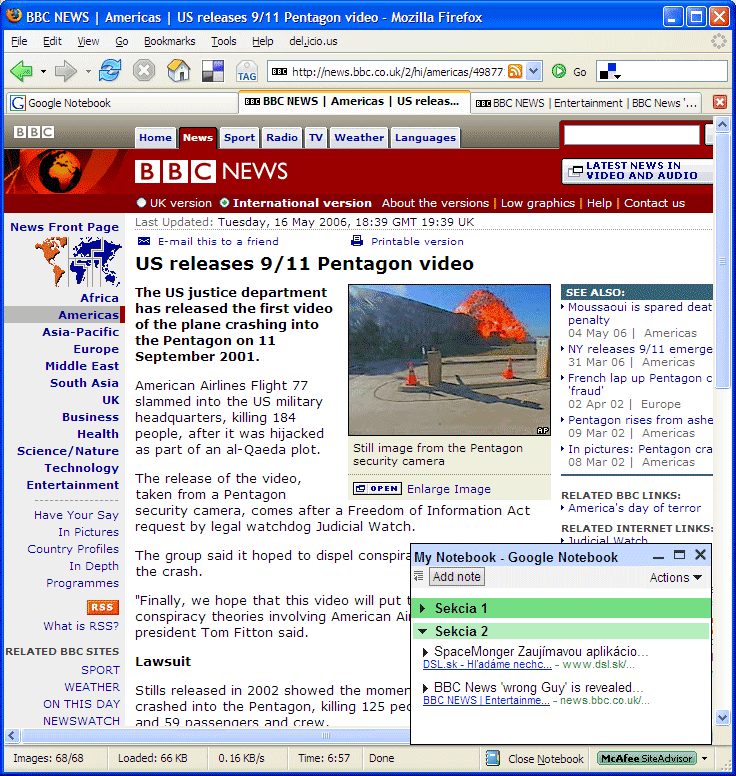Click the Moussaoui is spared death penalty link
The height and width of the screenshot is (776, 736).
click(x=639, y=313)
